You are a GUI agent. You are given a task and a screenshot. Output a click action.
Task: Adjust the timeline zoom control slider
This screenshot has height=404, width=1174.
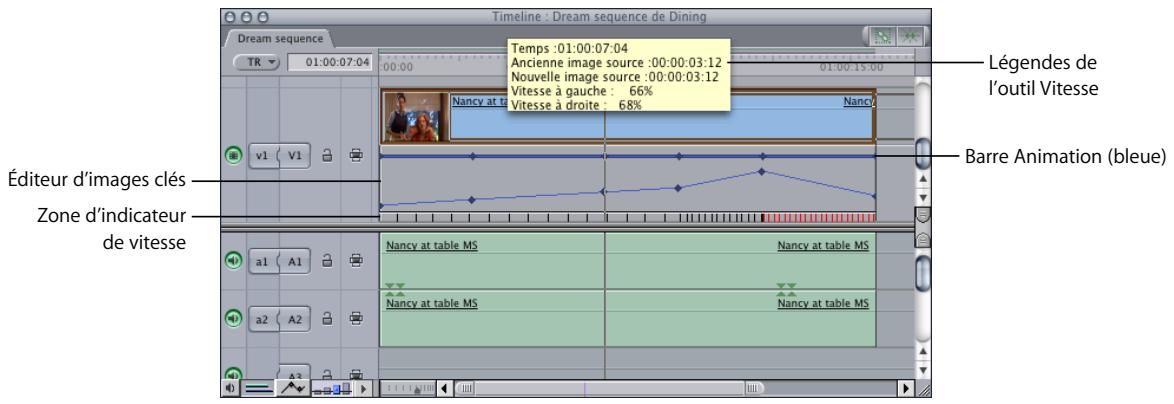pyautogui.click(x=408, y=388)
